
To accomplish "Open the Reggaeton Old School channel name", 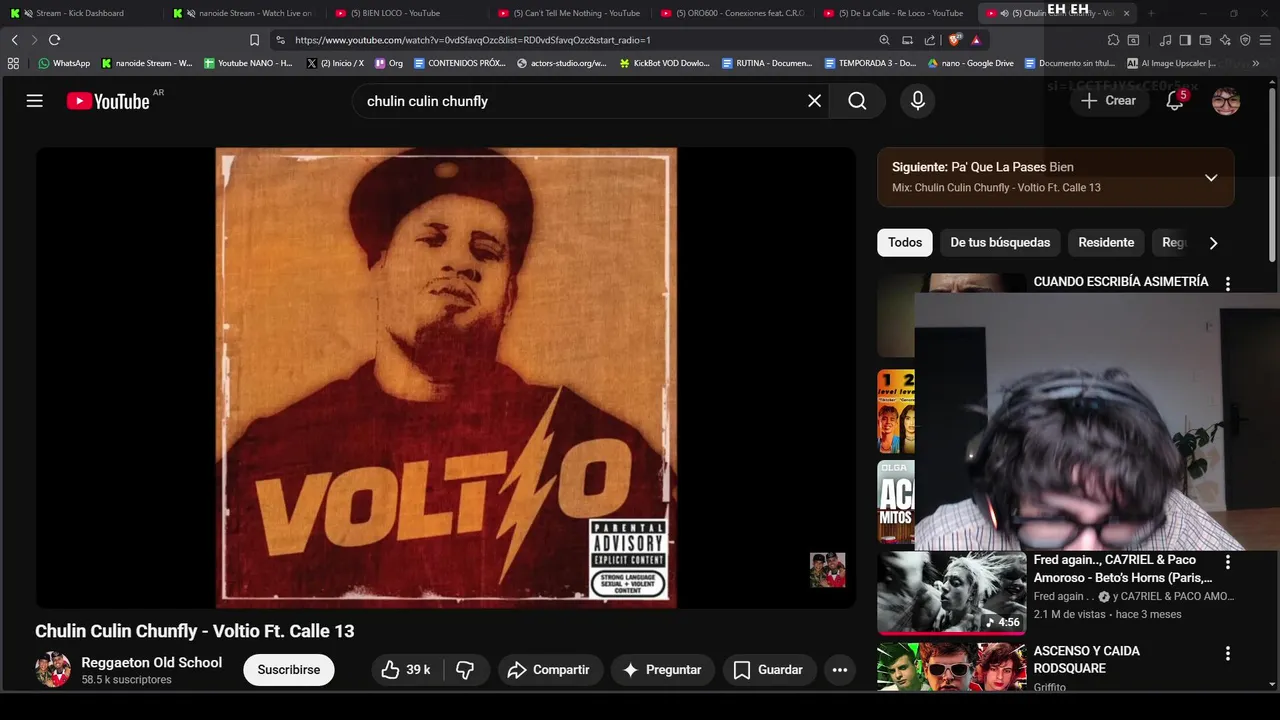I will coord(152,662).
